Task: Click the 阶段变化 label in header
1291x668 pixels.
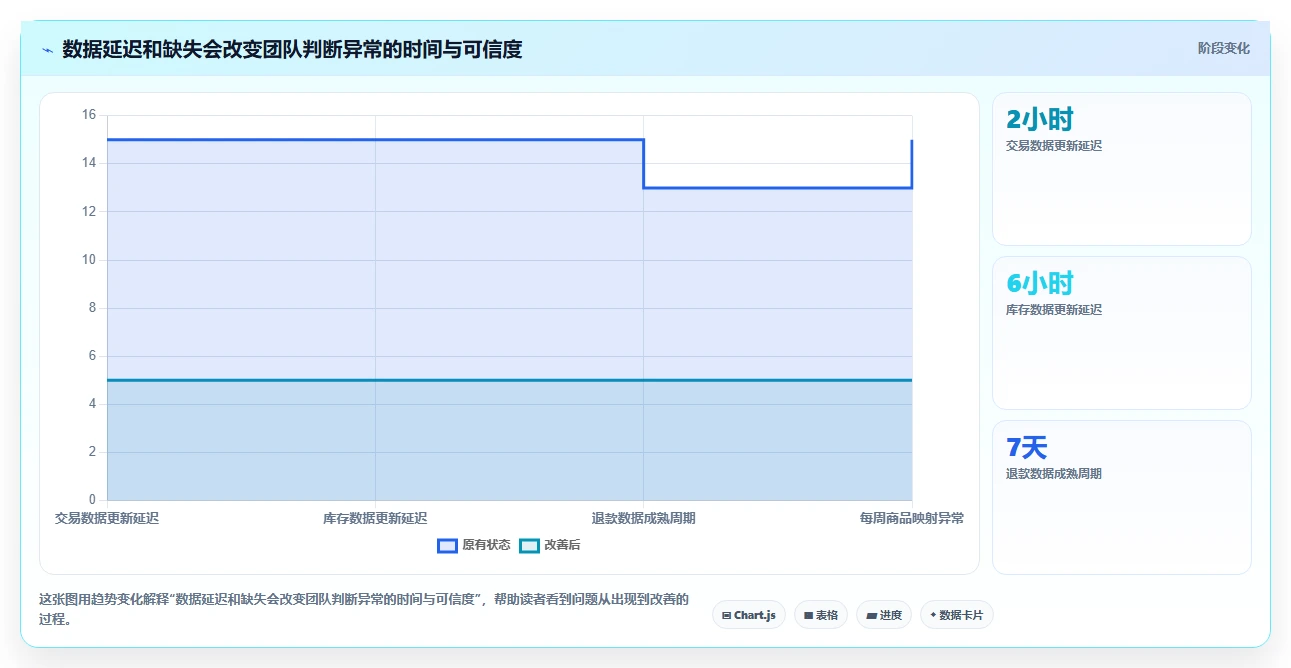Action: pyautogui.click(x=1223, y=48)
